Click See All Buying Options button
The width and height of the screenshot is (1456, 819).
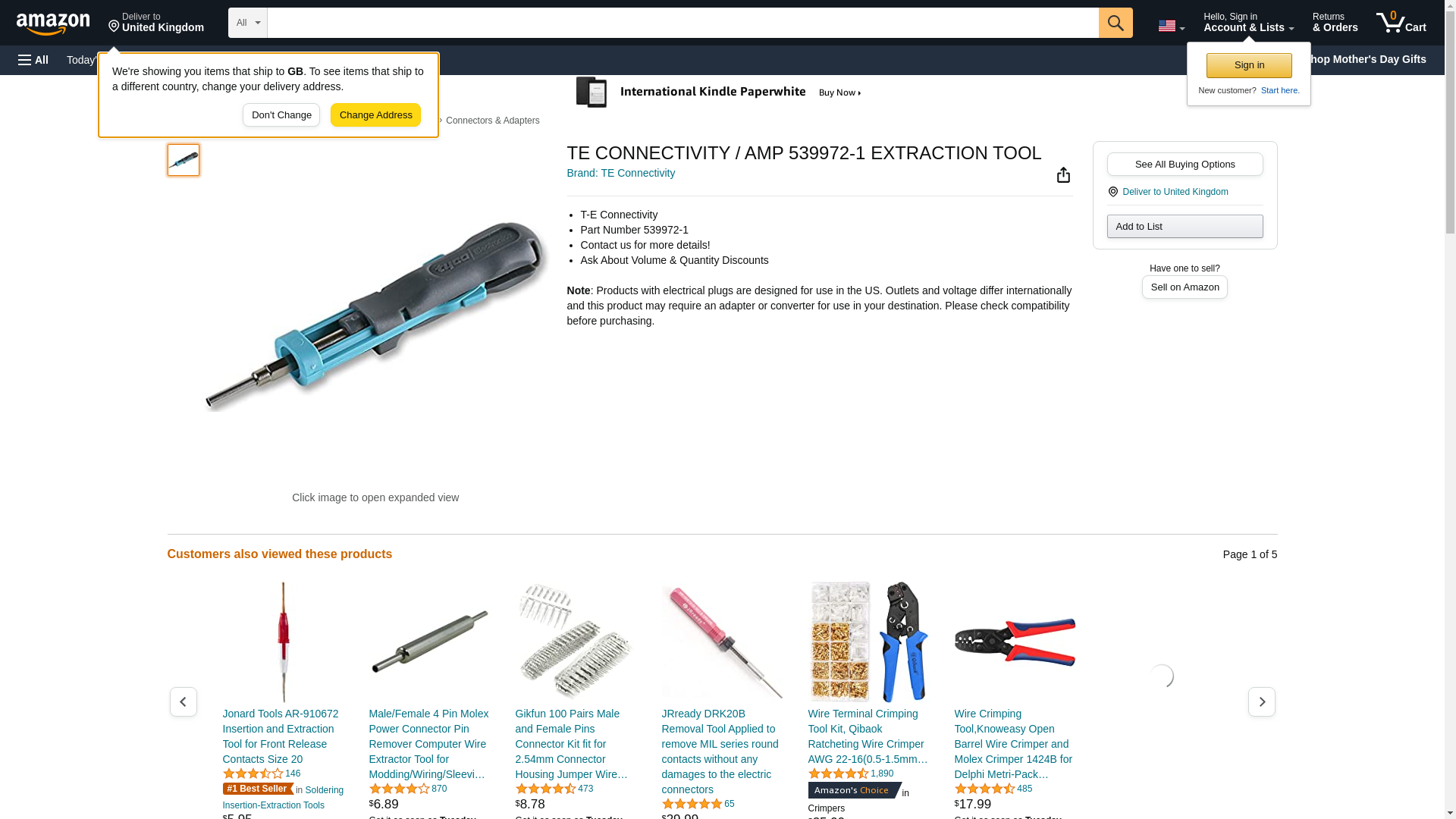click(1185, 165)
